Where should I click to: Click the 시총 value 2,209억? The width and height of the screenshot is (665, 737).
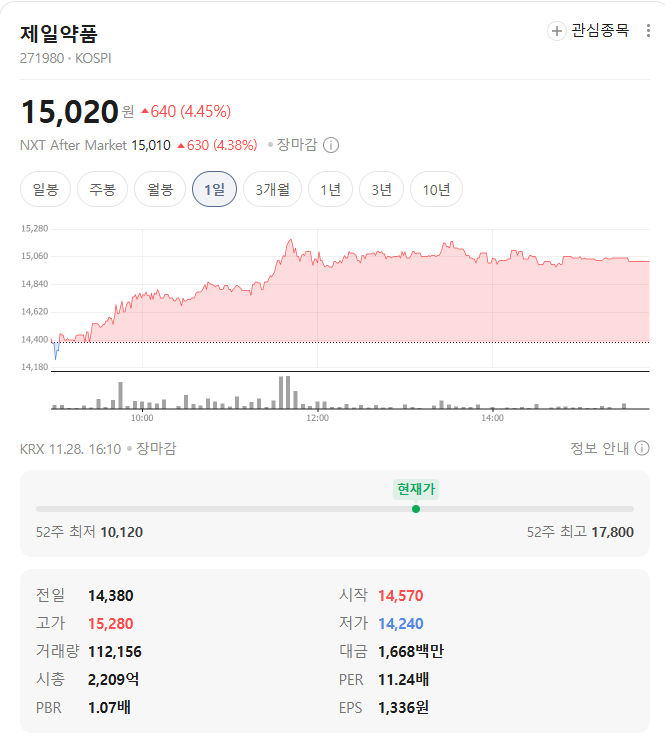[113, 679]
